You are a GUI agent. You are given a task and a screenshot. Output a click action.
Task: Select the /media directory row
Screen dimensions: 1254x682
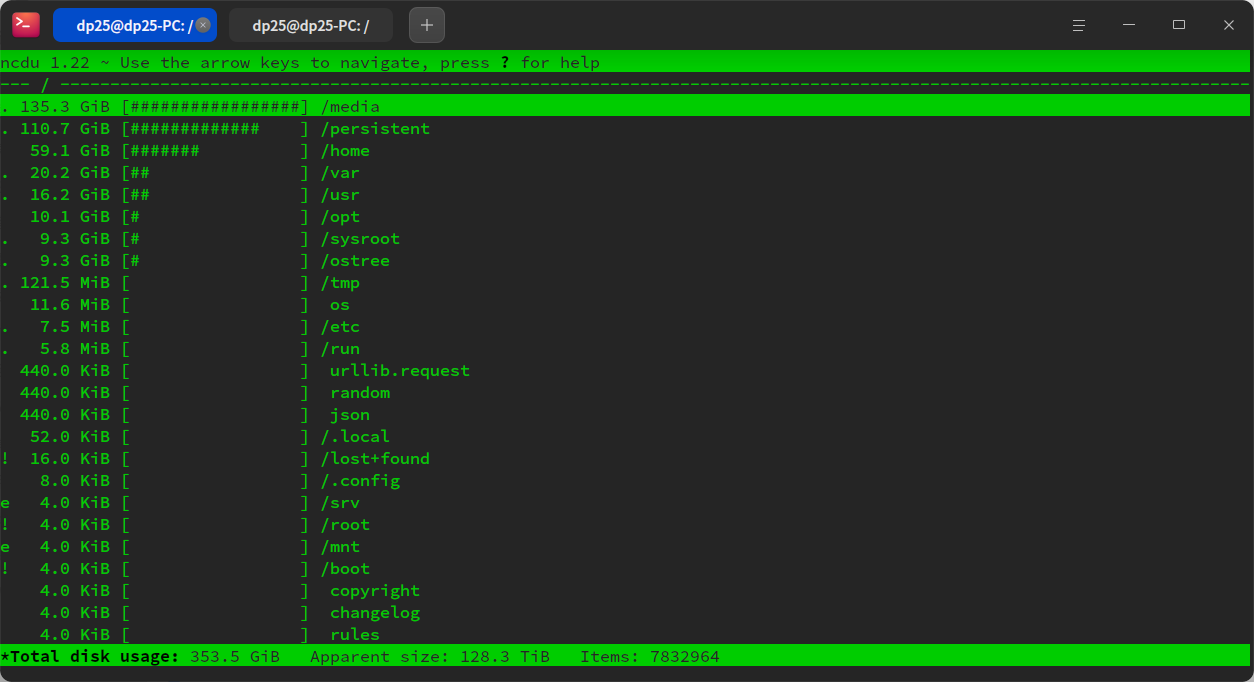[625, 107]
